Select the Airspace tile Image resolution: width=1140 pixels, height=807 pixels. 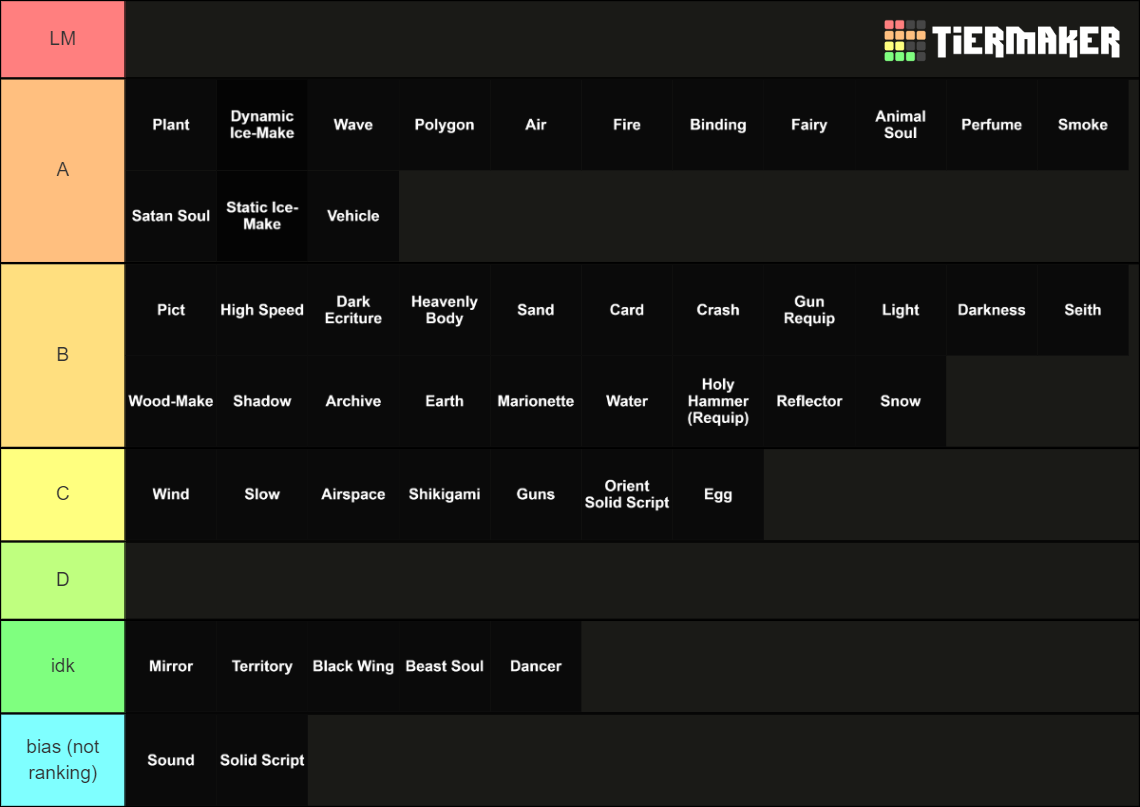353,494
